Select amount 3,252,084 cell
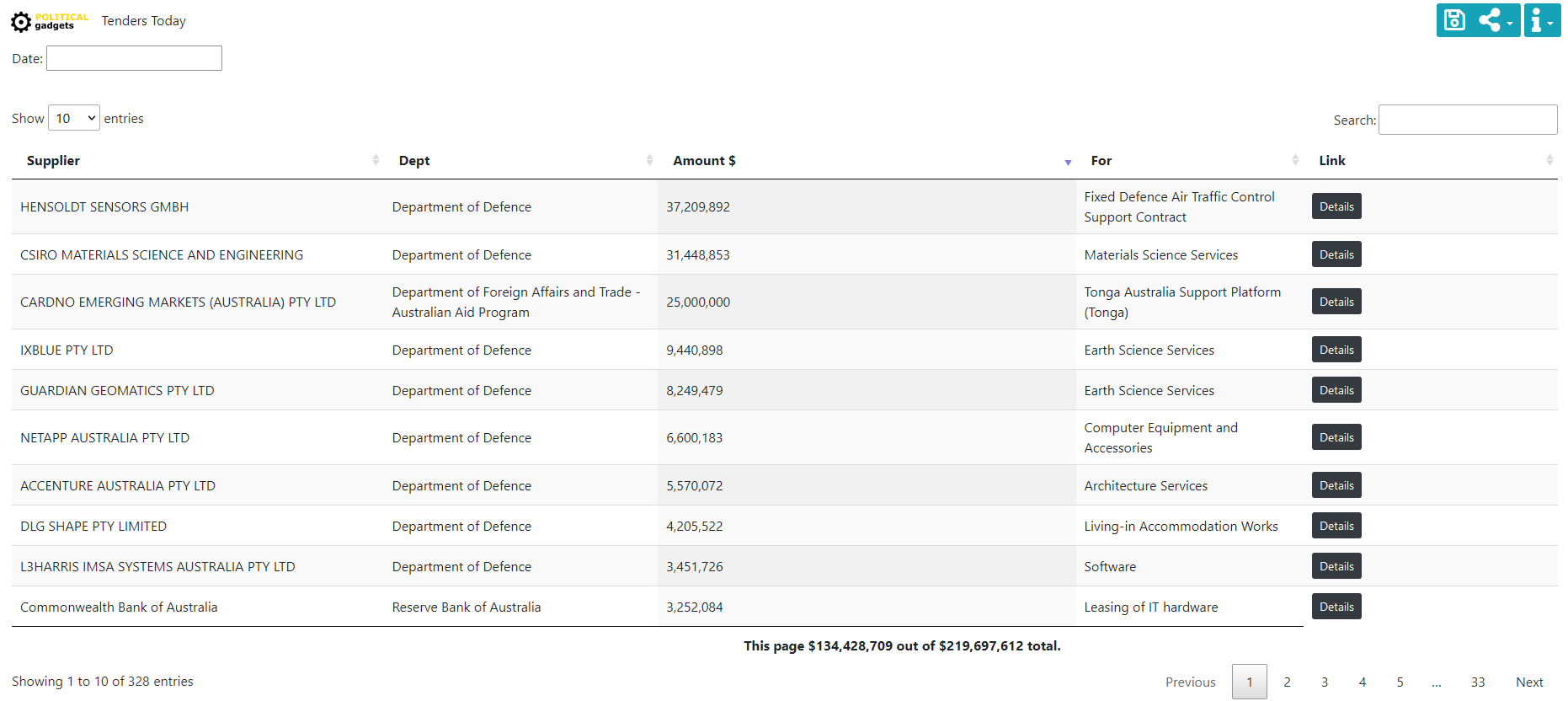The height and width of the screenshot is (701, 1568). click(x=867, y=607)
